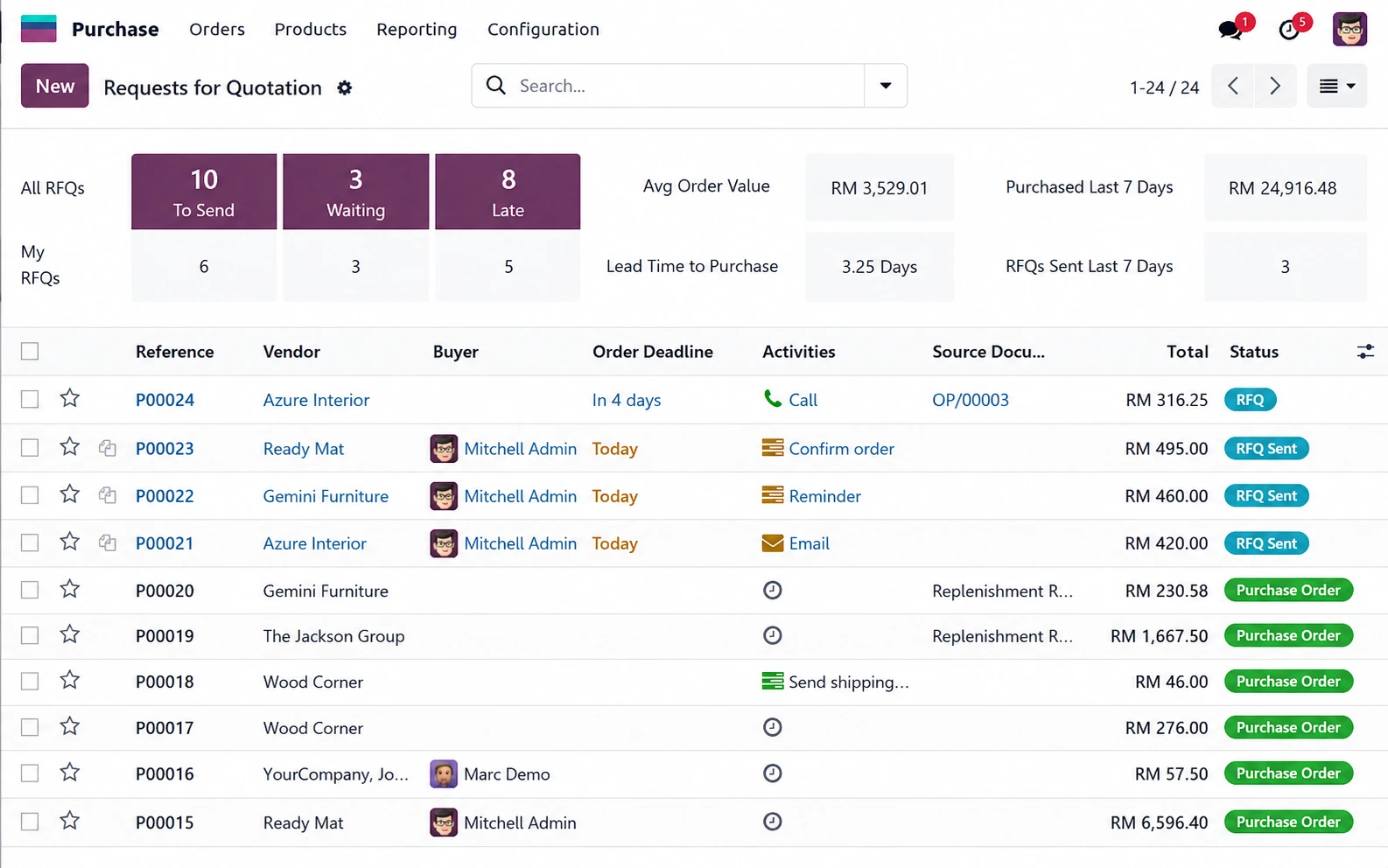The image size is (1388, 868).
Task: Click vendor The Jackson Group
Action: click(333, 636)
